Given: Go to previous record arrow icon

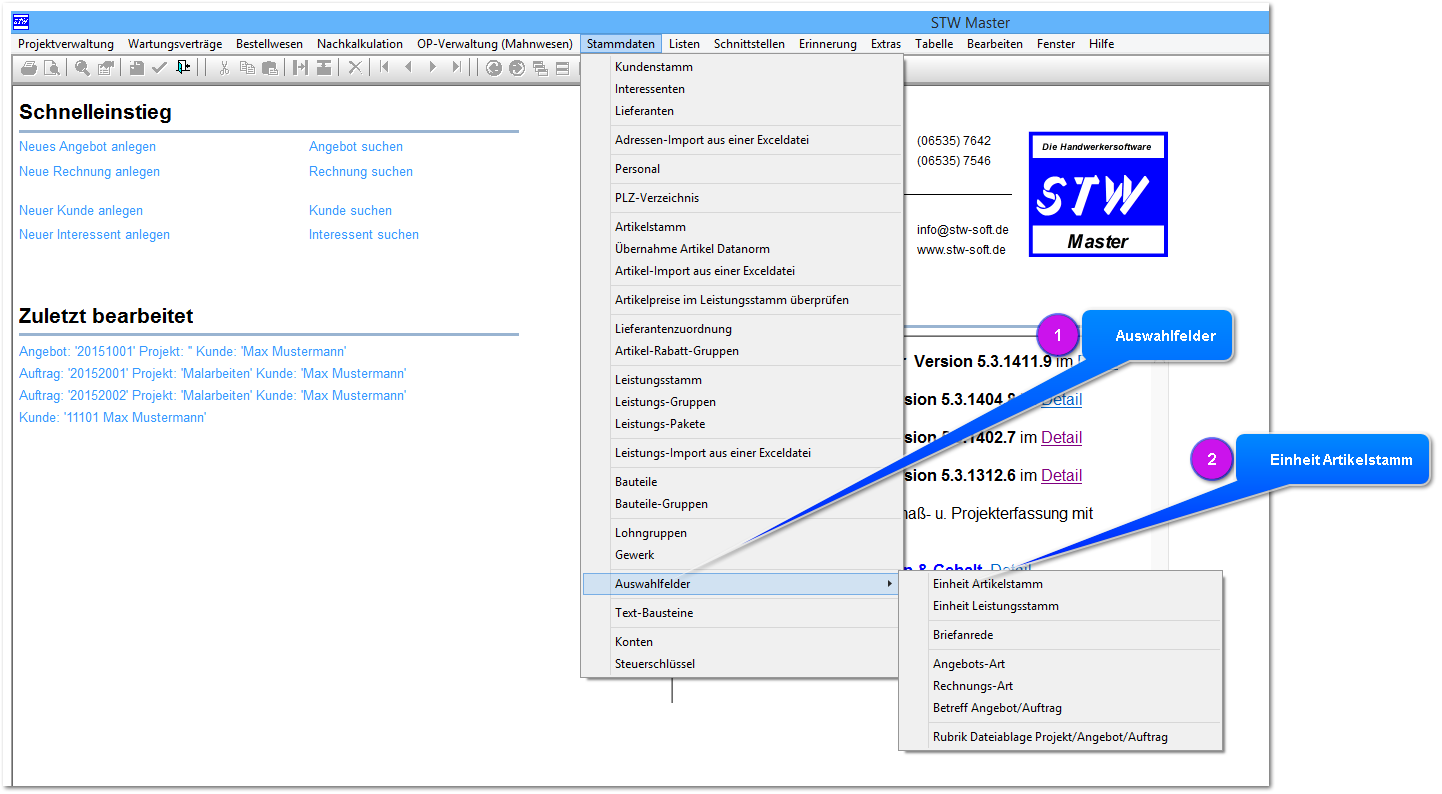Looking at the screenshot, I should (408, 67).
